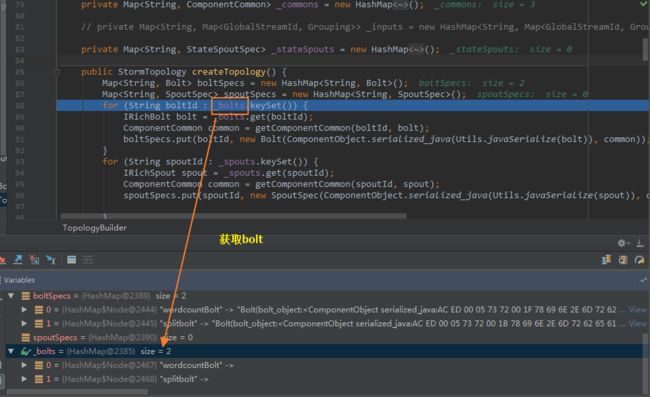Click the editor vertical scrollbar thumb
650x397 pixels.
646,50
